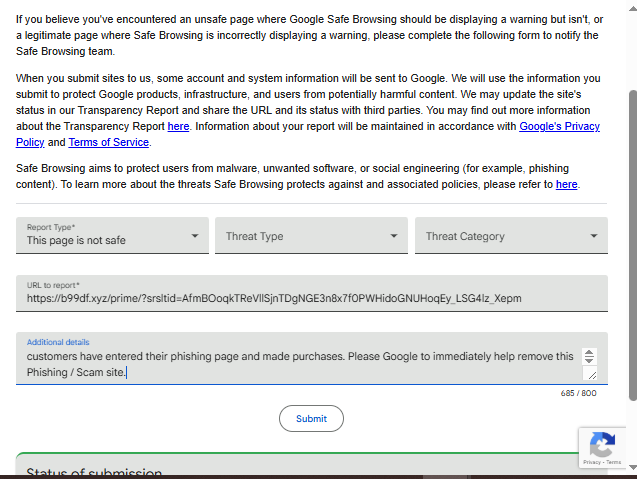The height and width of the screenshot is (479, 637).
Task: Open Google's Privacy Policy link
Action: click(559, 126)
